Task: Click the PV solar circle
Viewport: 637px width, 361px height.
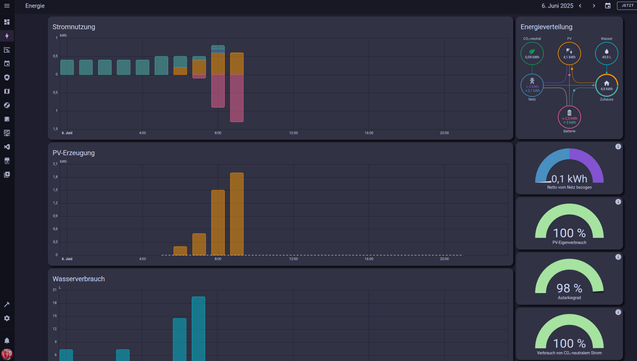Action: [x=569, y=53]
